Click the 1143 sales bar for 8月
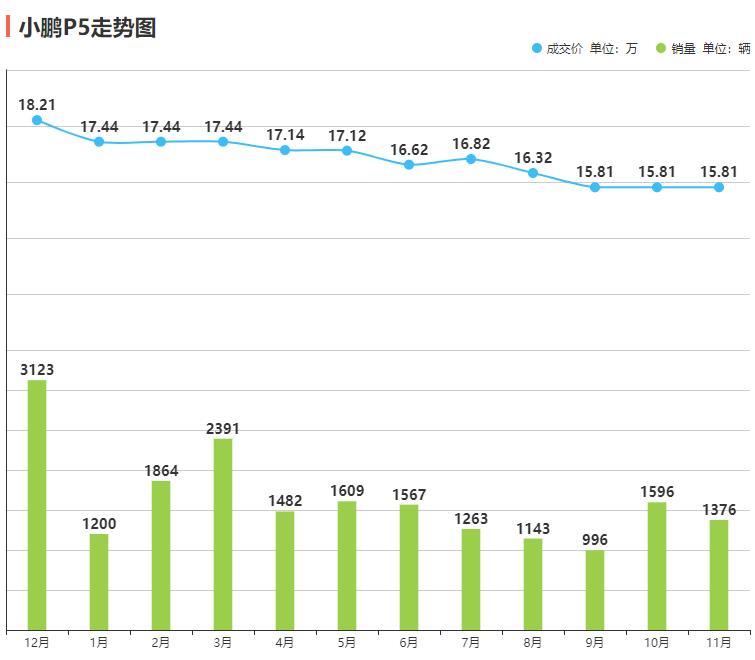Viewport: 755px width, 660px height. tap(533, 584)
